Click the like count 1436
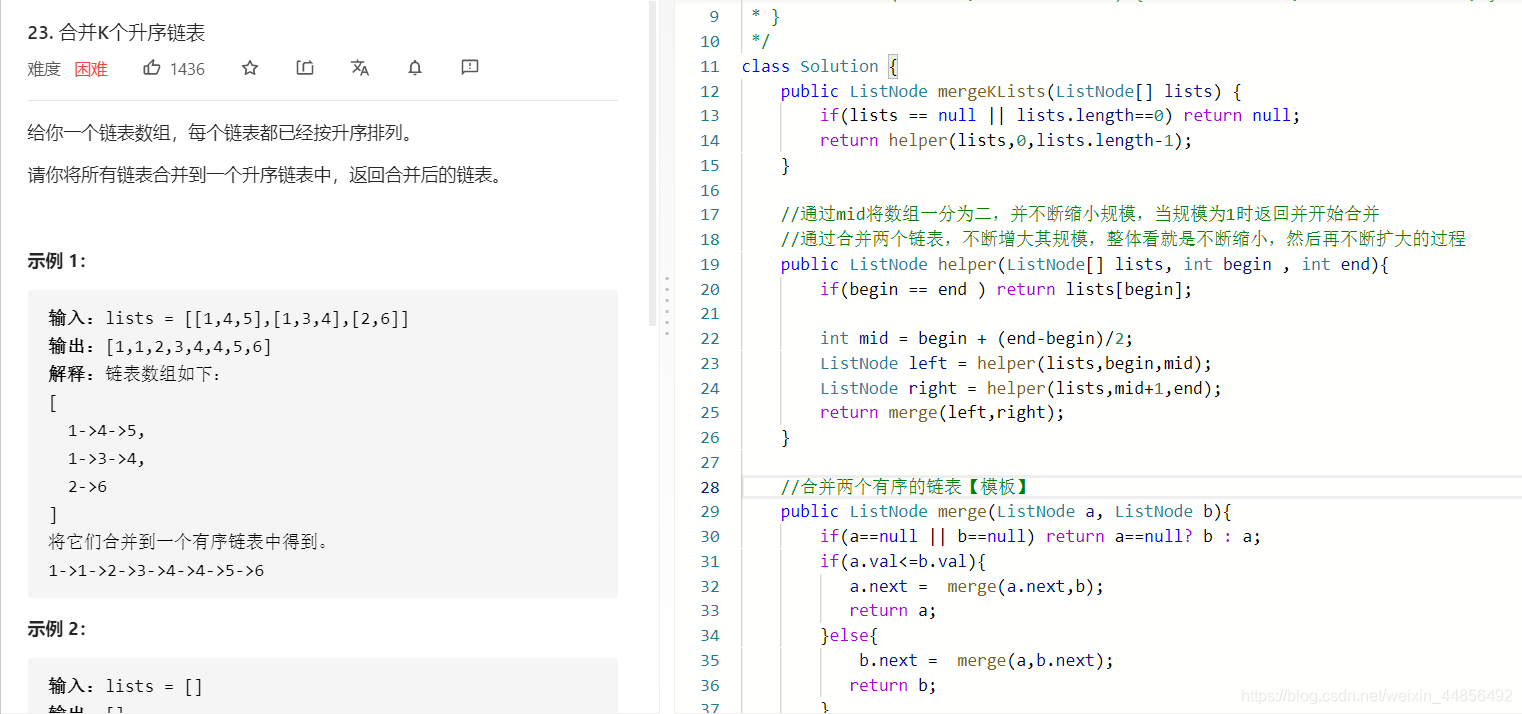 187,69
